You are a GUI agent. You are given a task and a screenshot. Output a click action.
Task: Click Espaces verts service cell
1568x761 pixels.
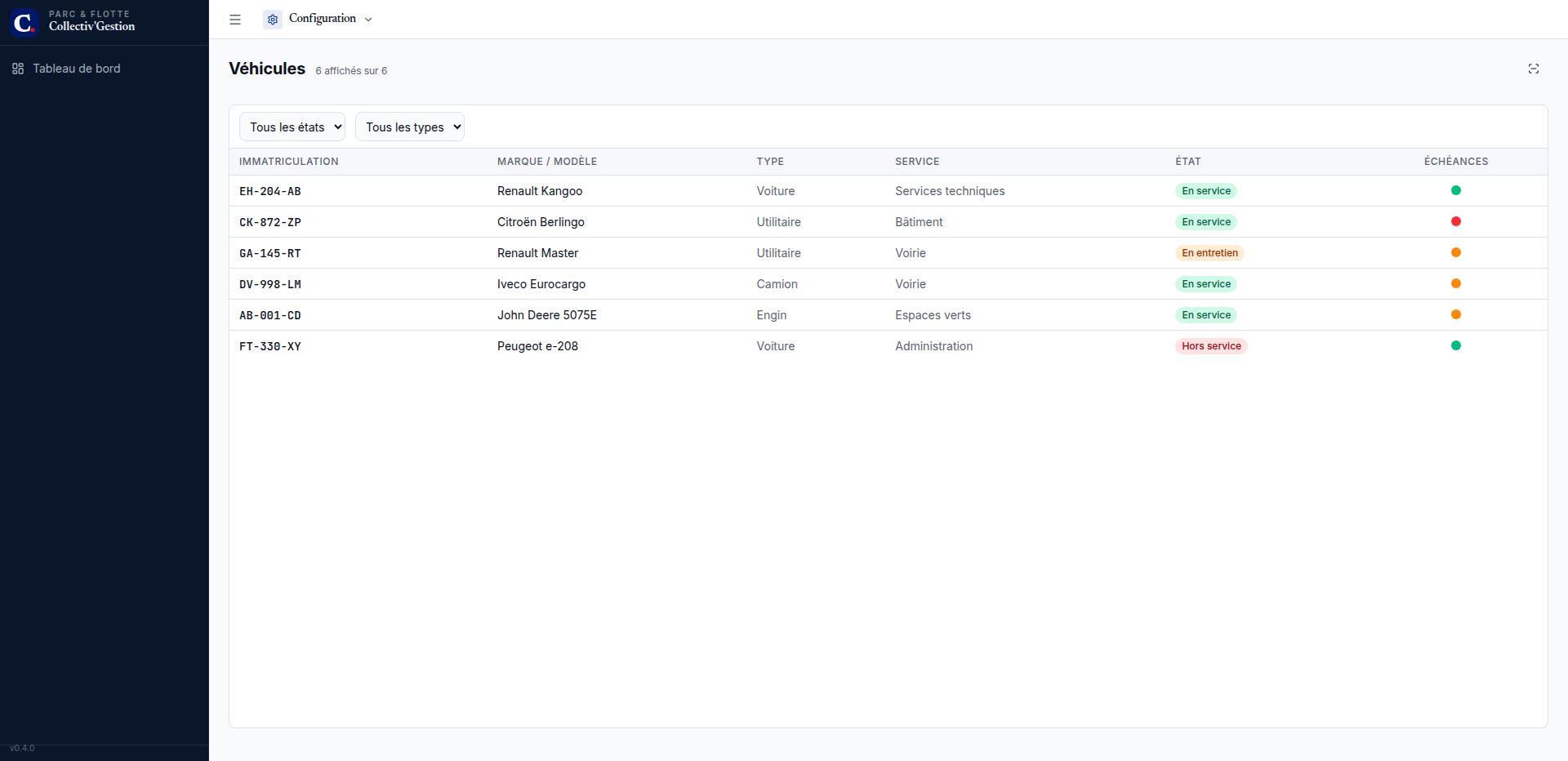point(933,315)
